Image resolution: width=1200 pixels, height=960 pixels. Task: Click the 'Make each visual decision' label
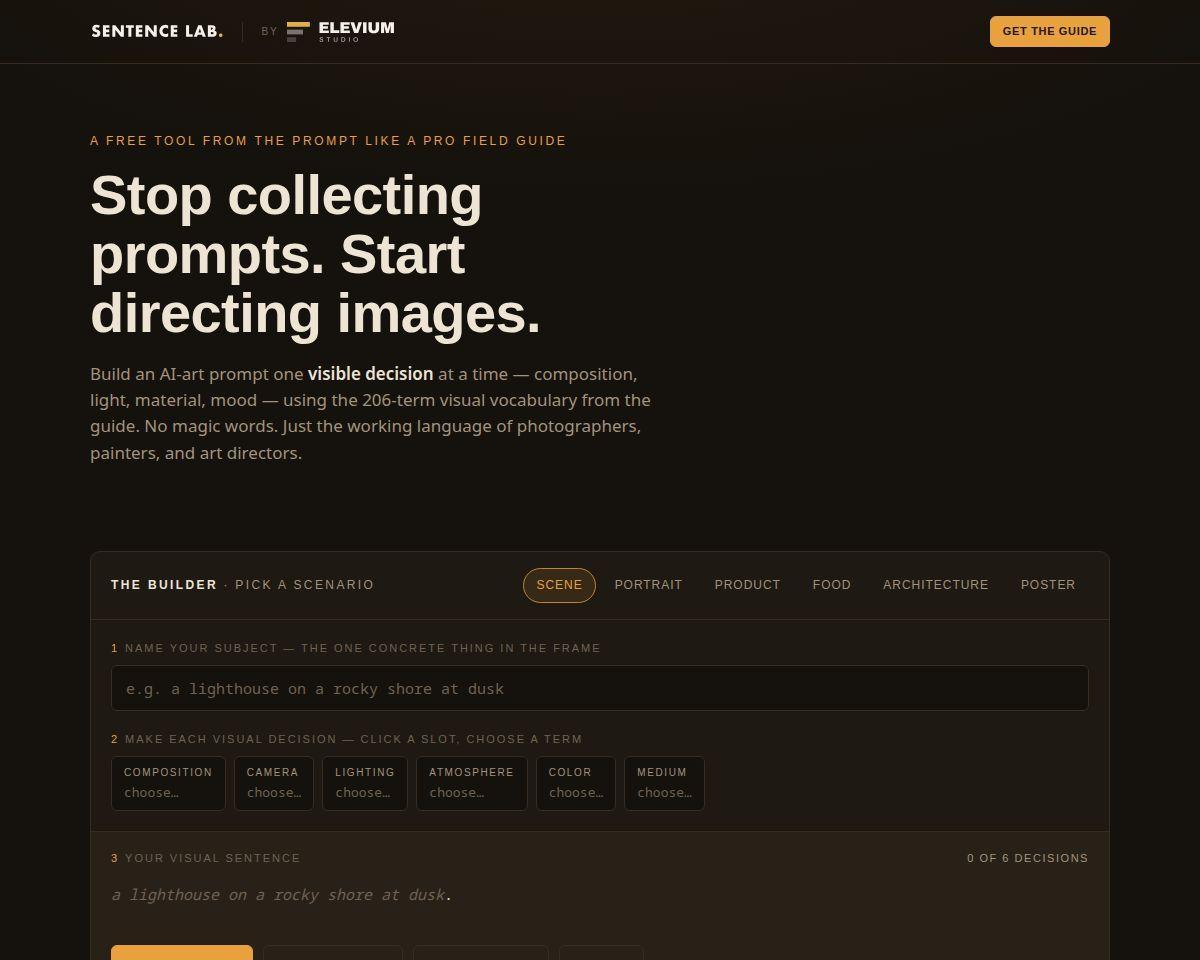point(346,739)
